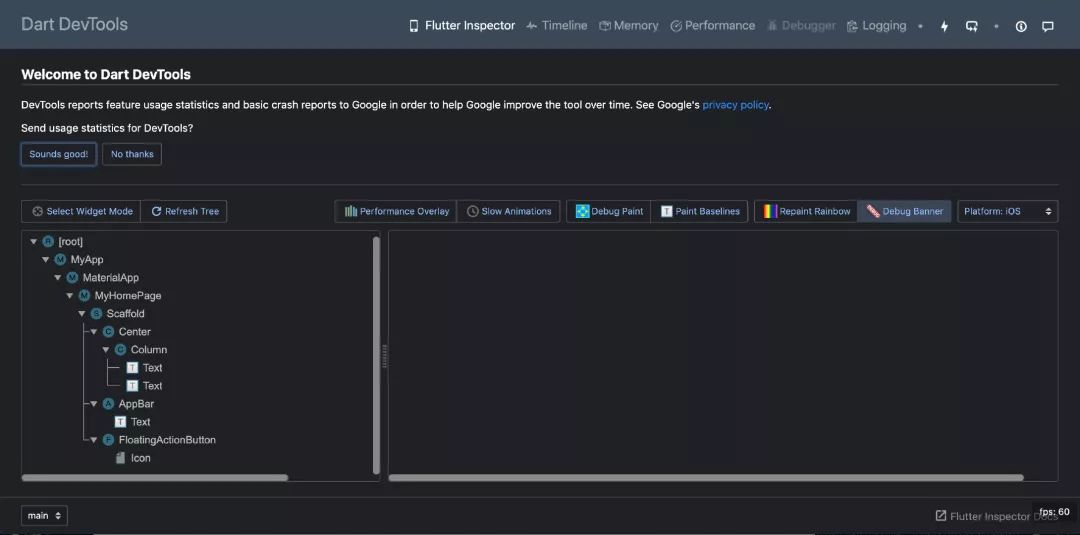Follow the privacy policy link

[x=735, y=105]
